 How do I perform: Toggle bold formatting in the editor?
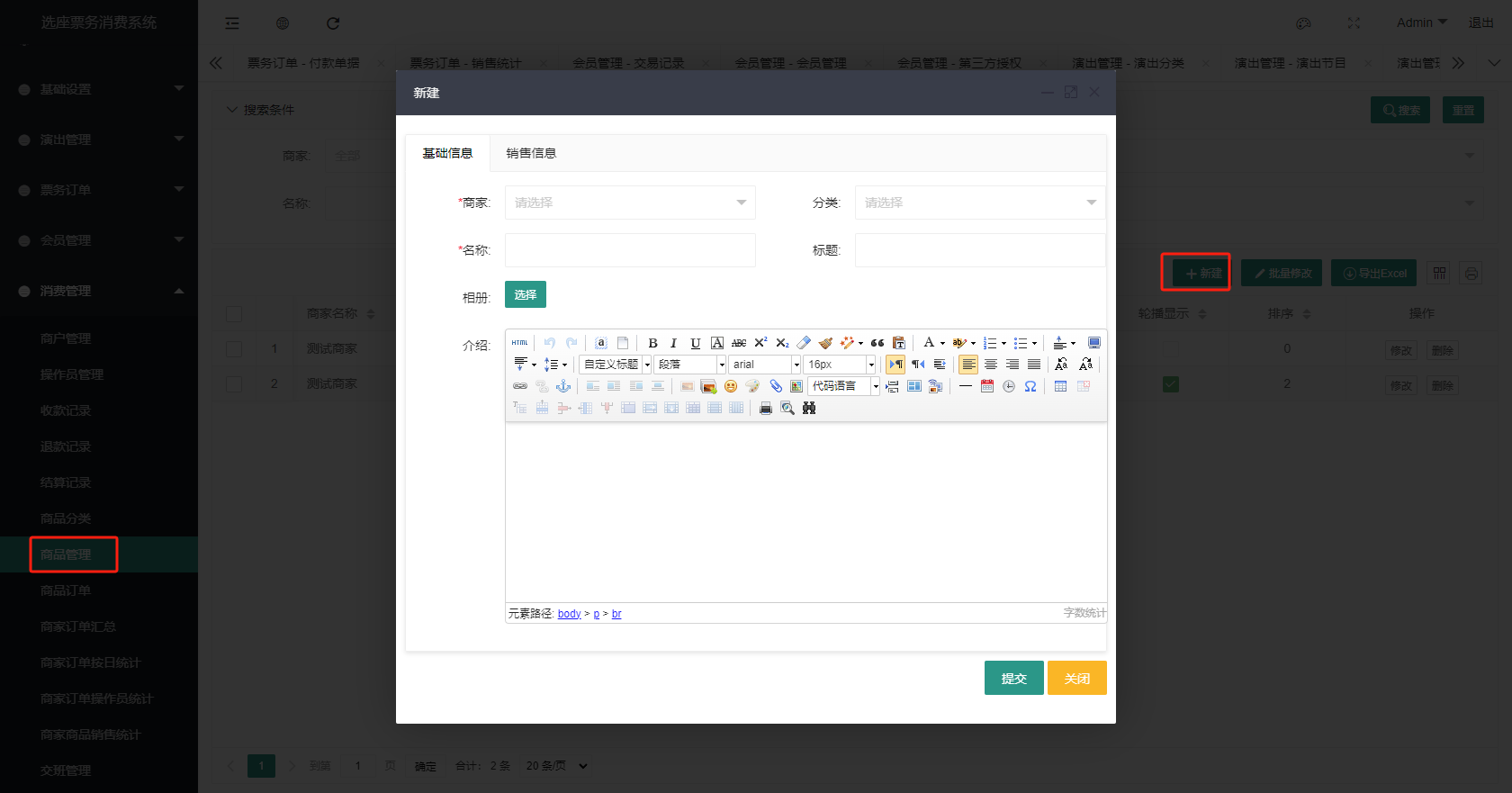click(652, 343)
